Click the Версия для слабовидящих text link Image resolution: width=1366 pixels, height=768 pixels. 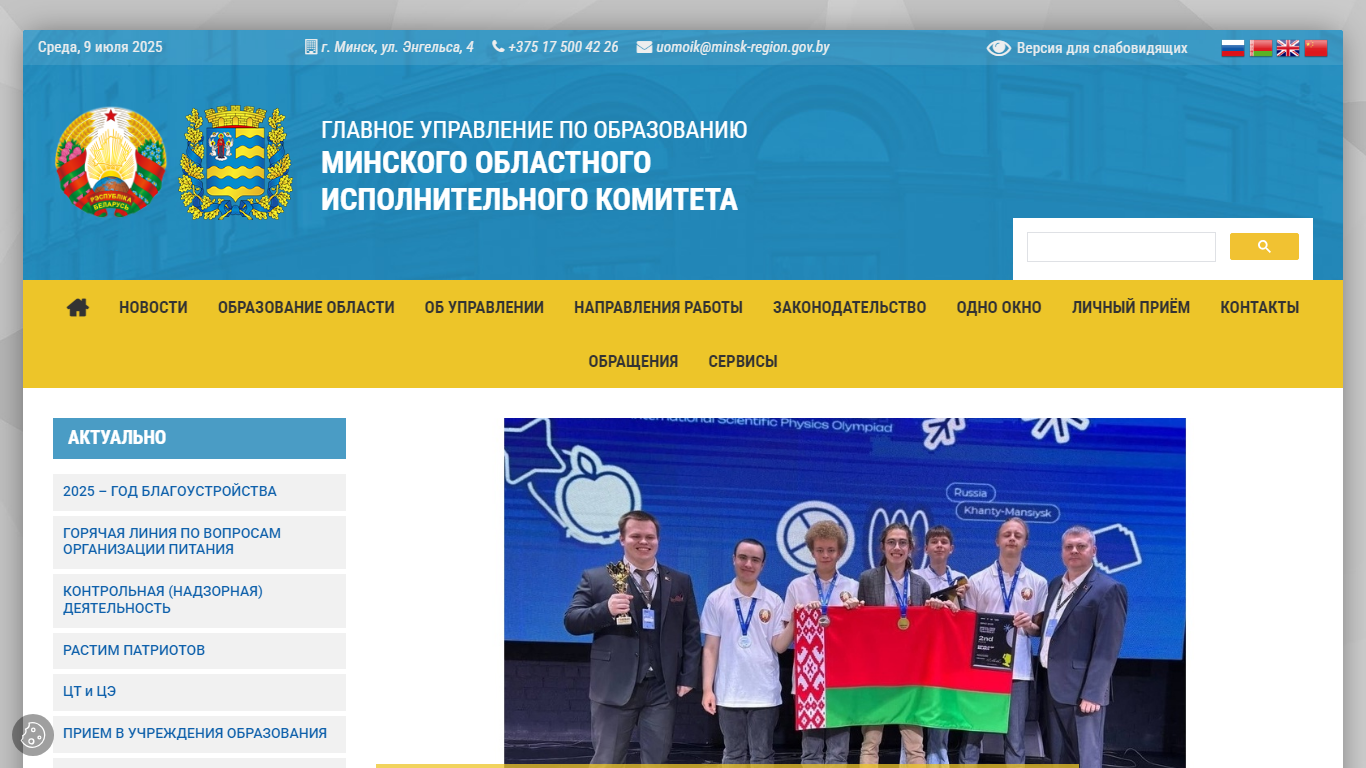tap(1102, 48)
